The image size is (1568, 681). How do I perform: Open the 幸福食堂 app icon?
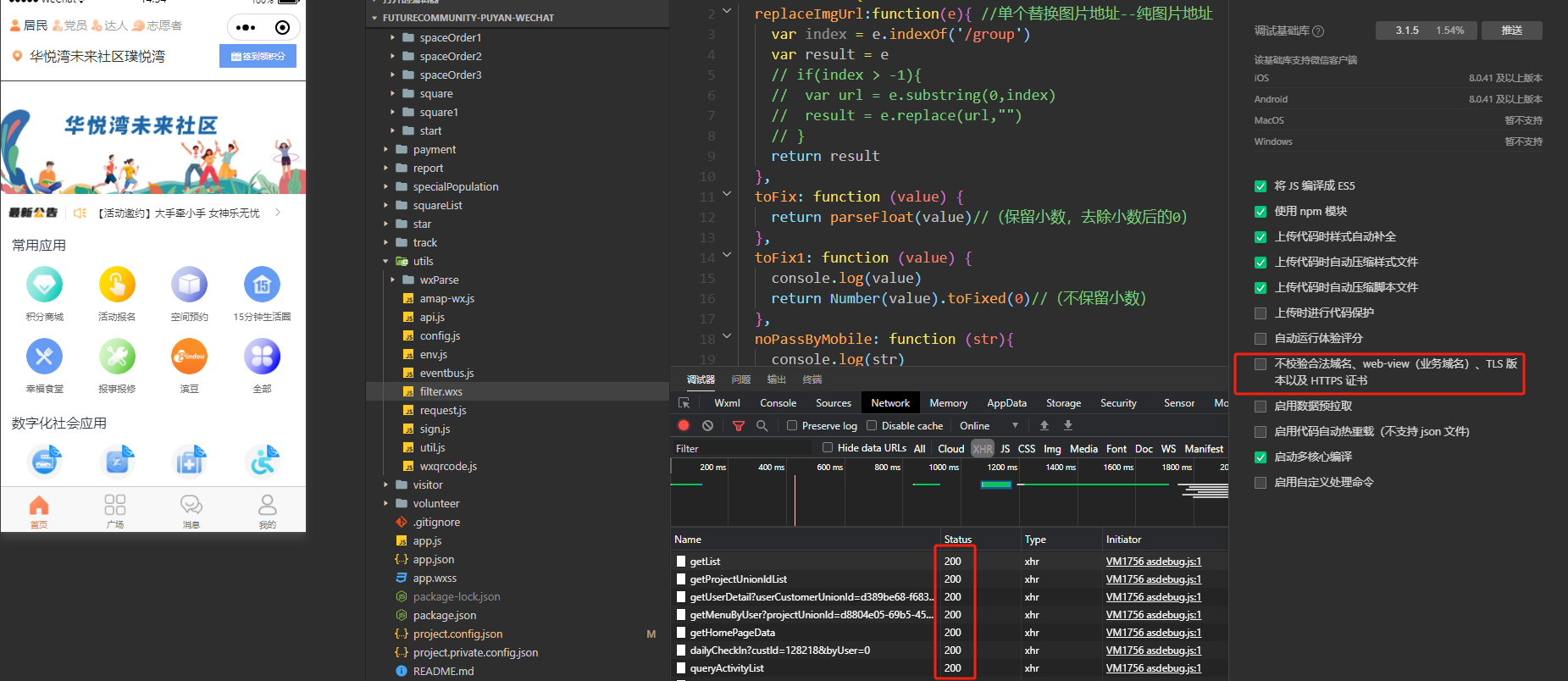click(x=44, y=357)
